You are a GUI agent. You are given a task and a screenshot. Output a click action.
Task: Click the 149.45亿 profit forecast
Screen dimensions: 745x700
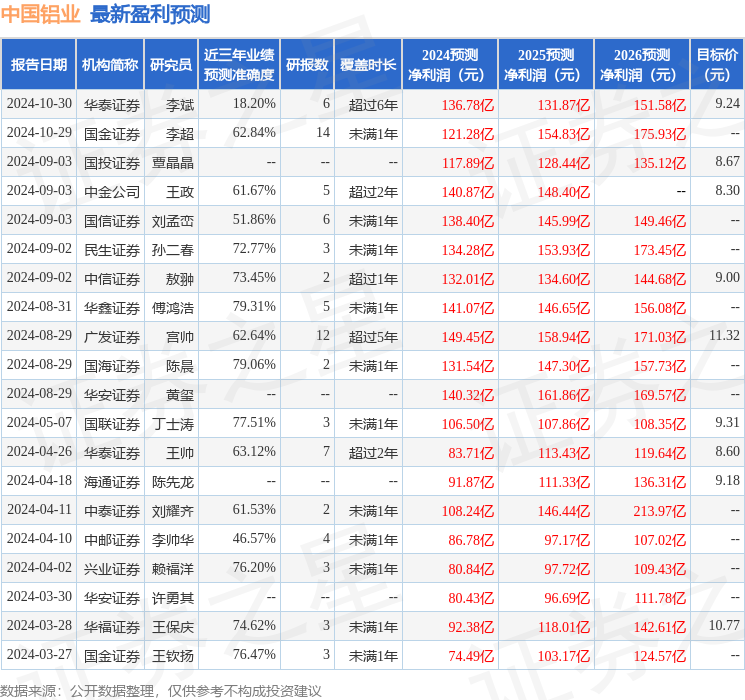[x=468, y=337]
